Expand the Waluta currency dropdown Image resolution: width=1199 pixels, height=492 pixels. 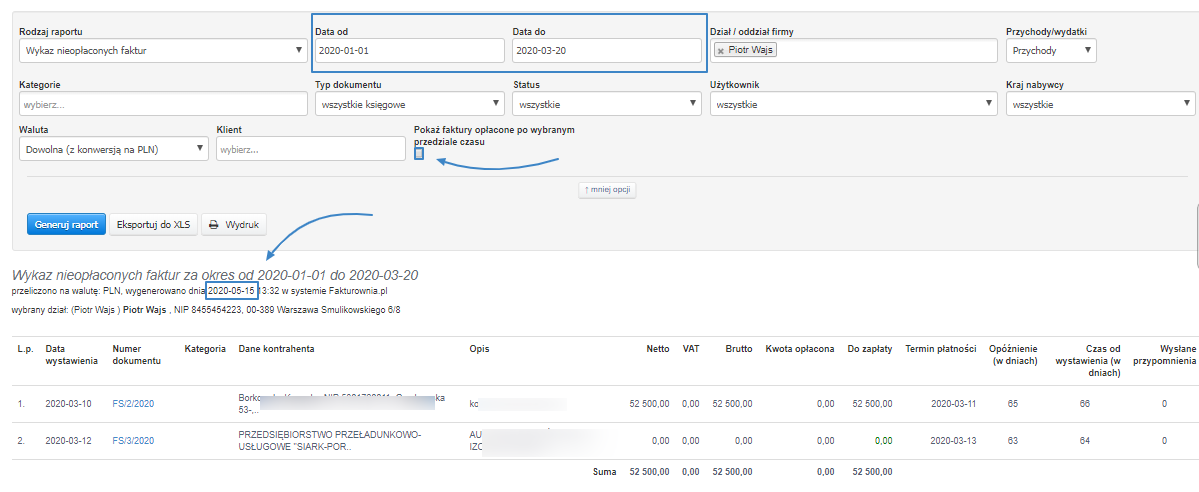point(113,150)
